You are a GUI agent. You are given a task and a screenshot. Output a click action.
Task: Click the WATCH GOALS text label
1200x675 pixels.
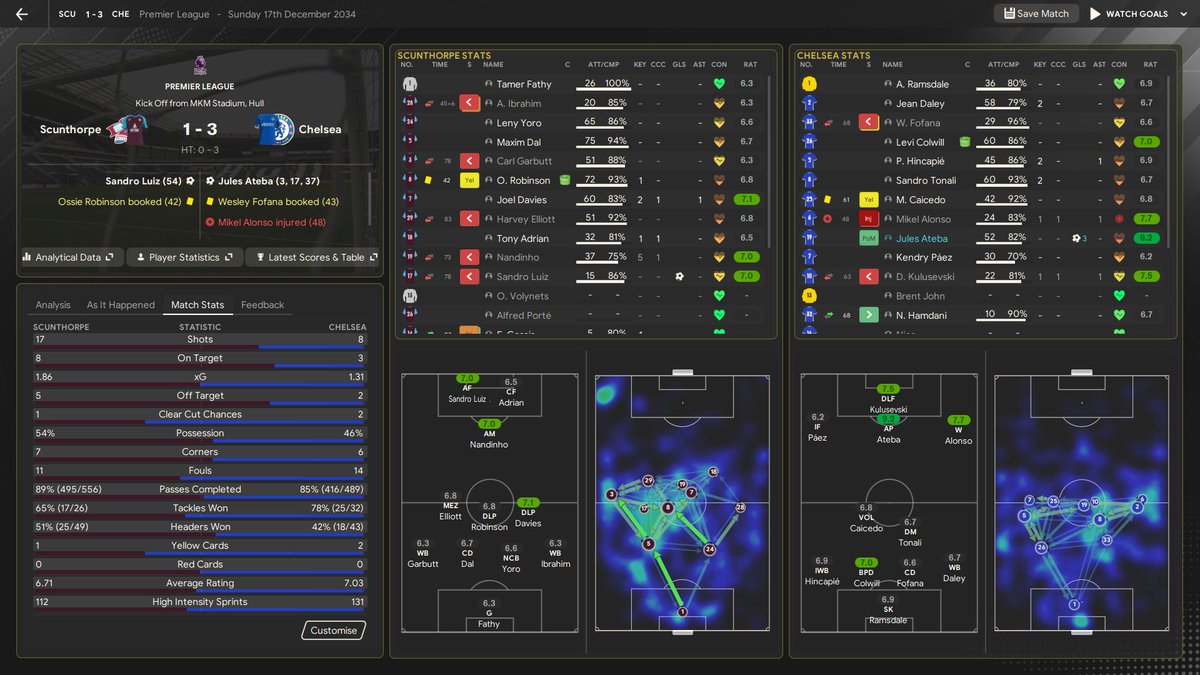click(x=1137, y=14)
